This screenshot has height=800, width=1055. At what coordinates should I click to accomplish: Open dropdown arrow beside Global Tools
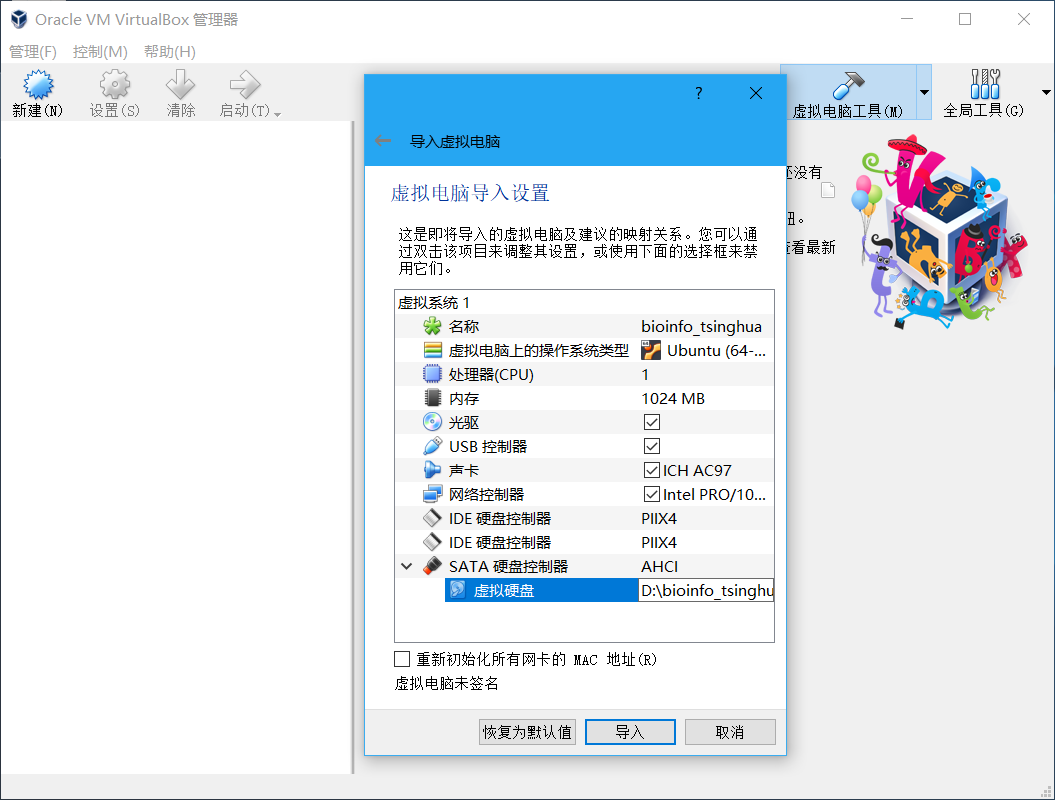pos(1046,92)
